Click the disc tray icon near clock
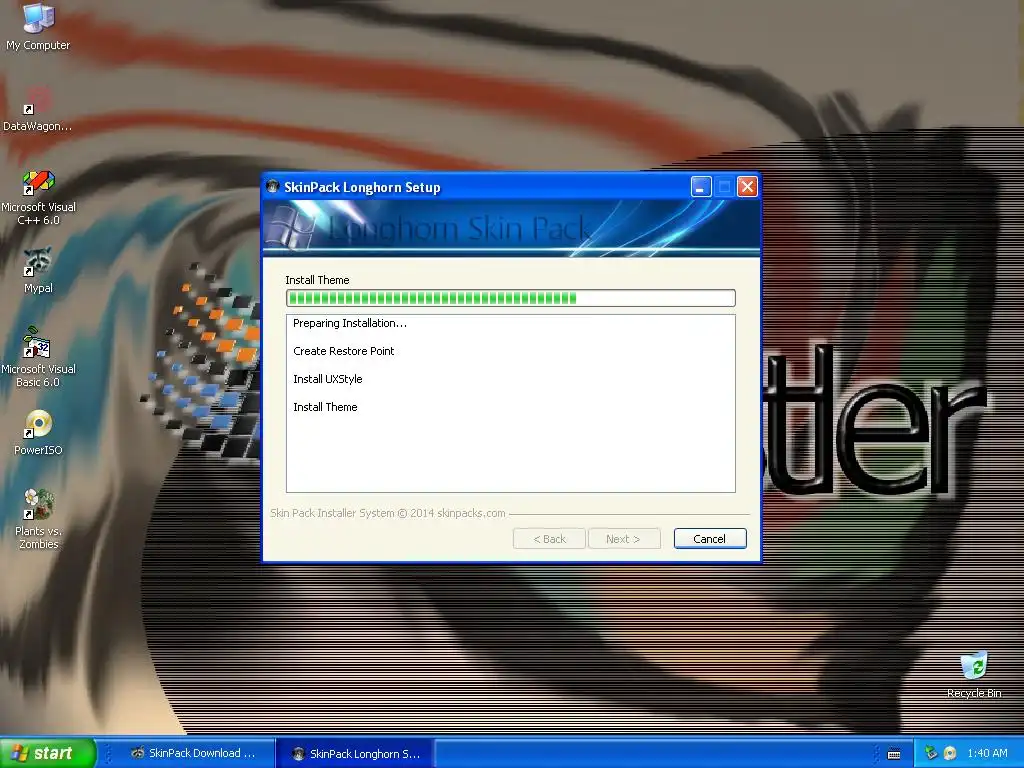1024x768 pixels. pos(950,753)
